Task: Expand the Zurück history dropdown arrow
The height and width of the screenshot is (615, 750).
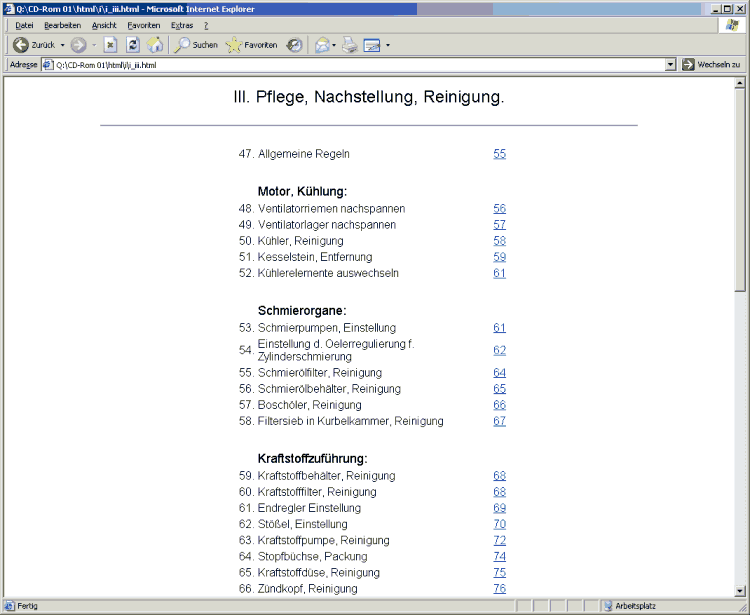Action: [62, 45]
